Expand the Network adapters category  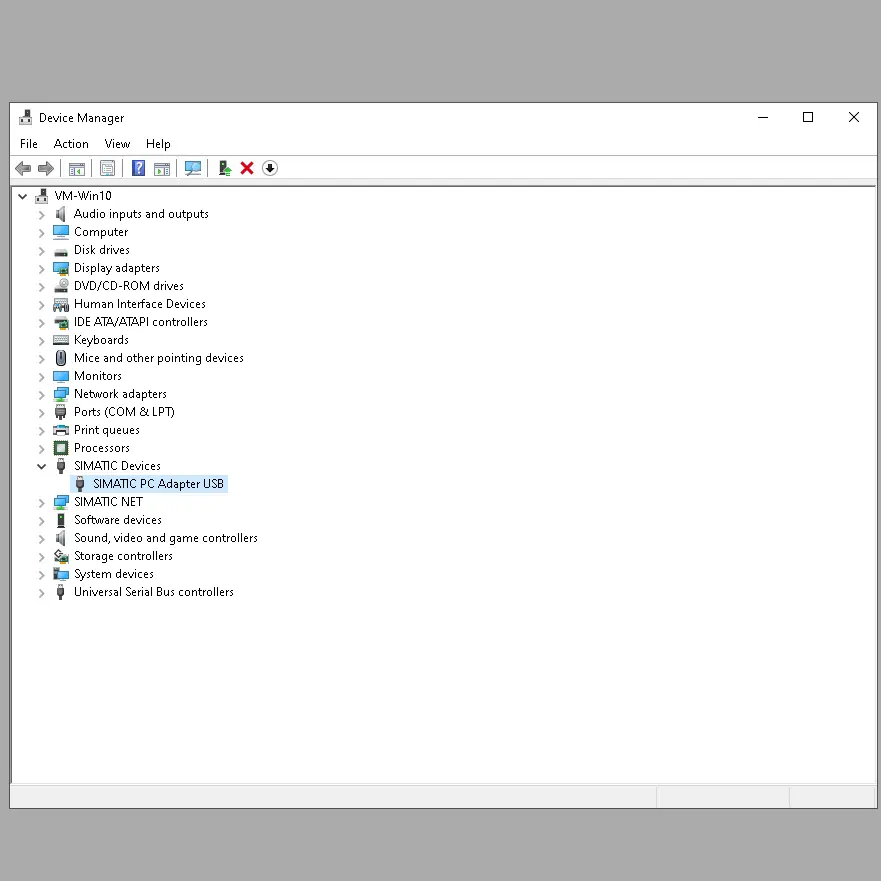(x=41, y=394)
